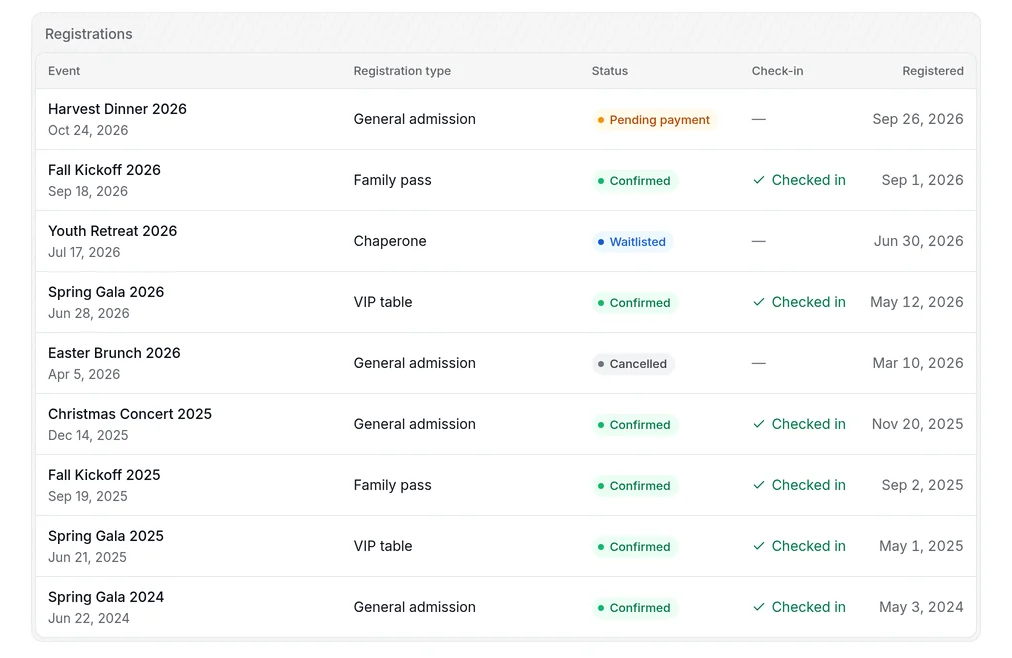
Task: Open the Easter Brunch 2026 event
Action: [x=114, y=353]
